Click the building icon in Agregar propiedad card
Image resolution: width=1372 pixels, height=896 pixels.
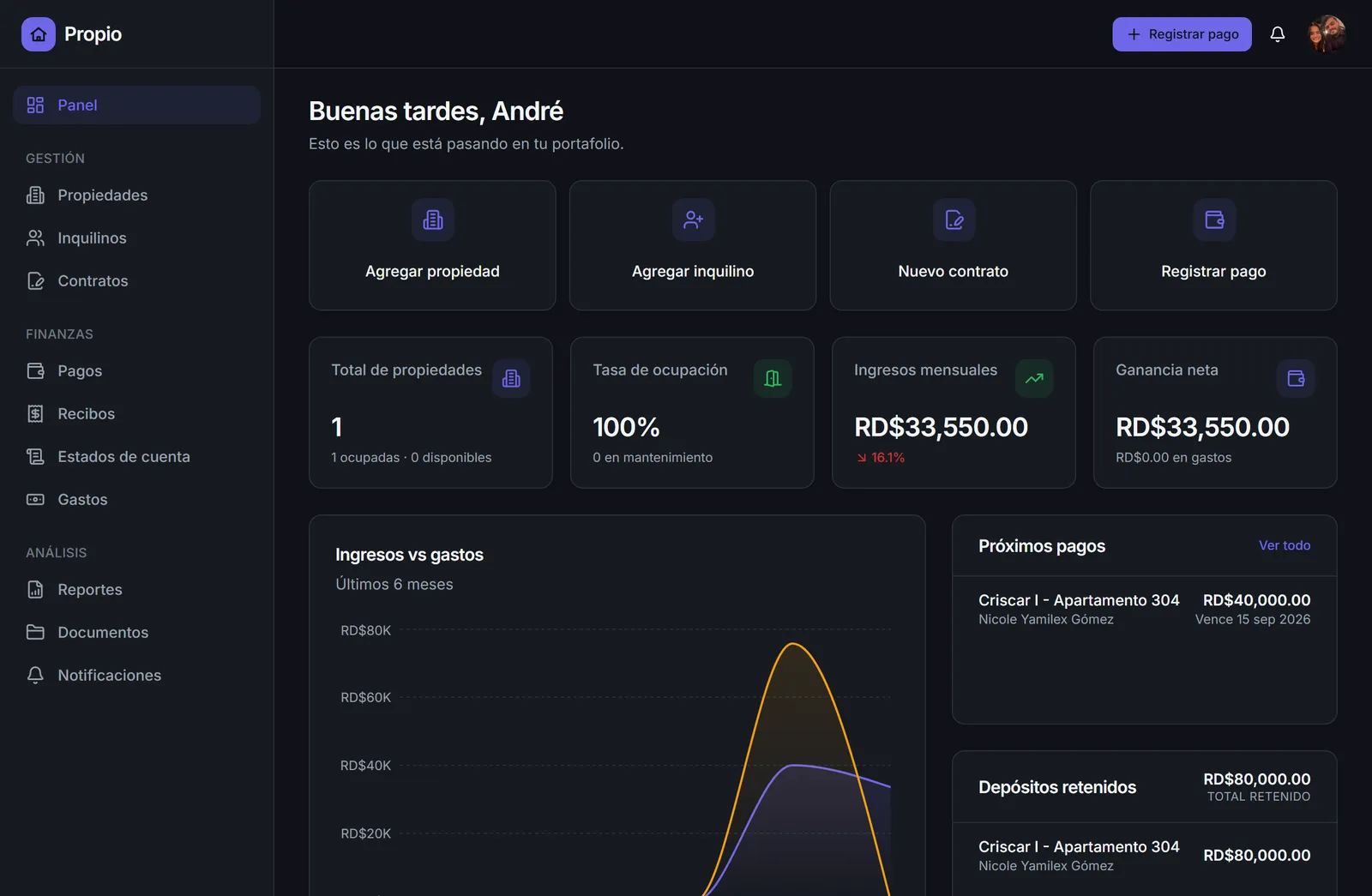[433, 220]
